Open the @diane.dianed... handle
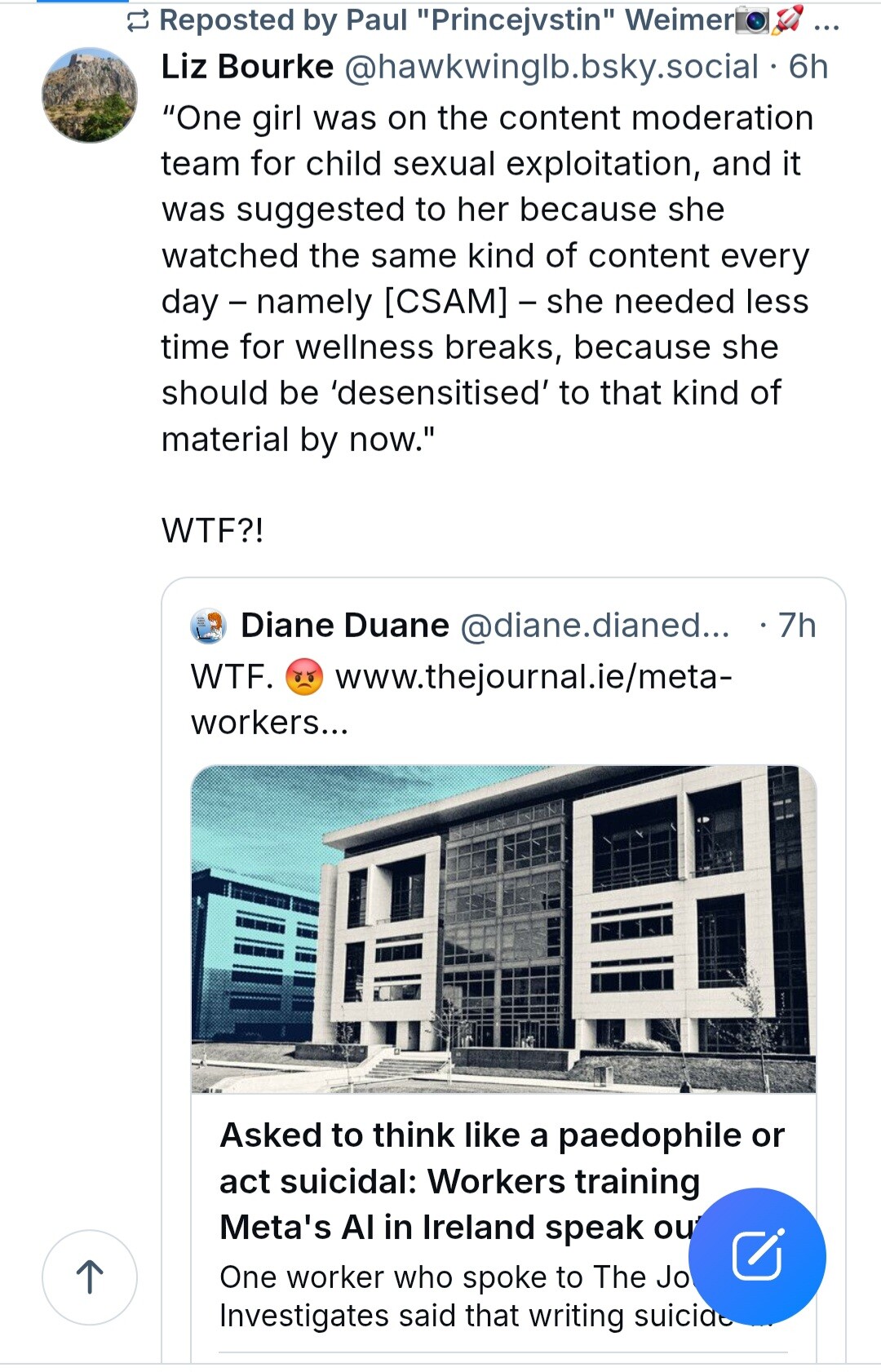The width and height of the screenshot is (881, 1372). 595,626
